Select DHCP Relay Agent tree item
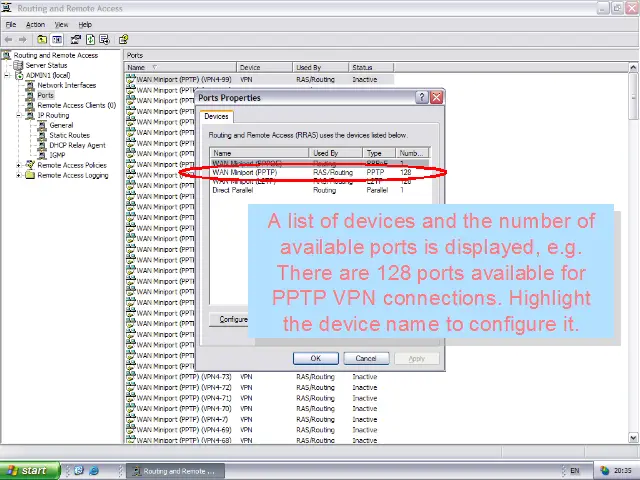The image size is (640, 480). (78, 145)
